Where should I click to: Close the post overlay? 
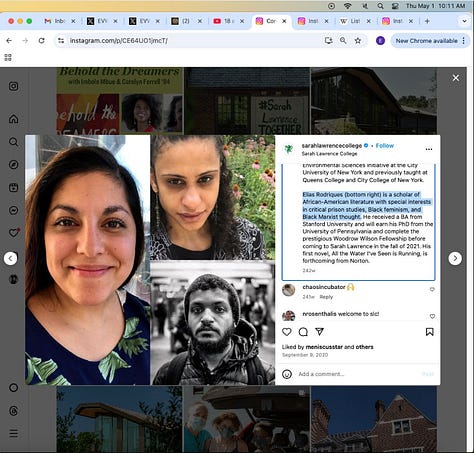(456, 78)
